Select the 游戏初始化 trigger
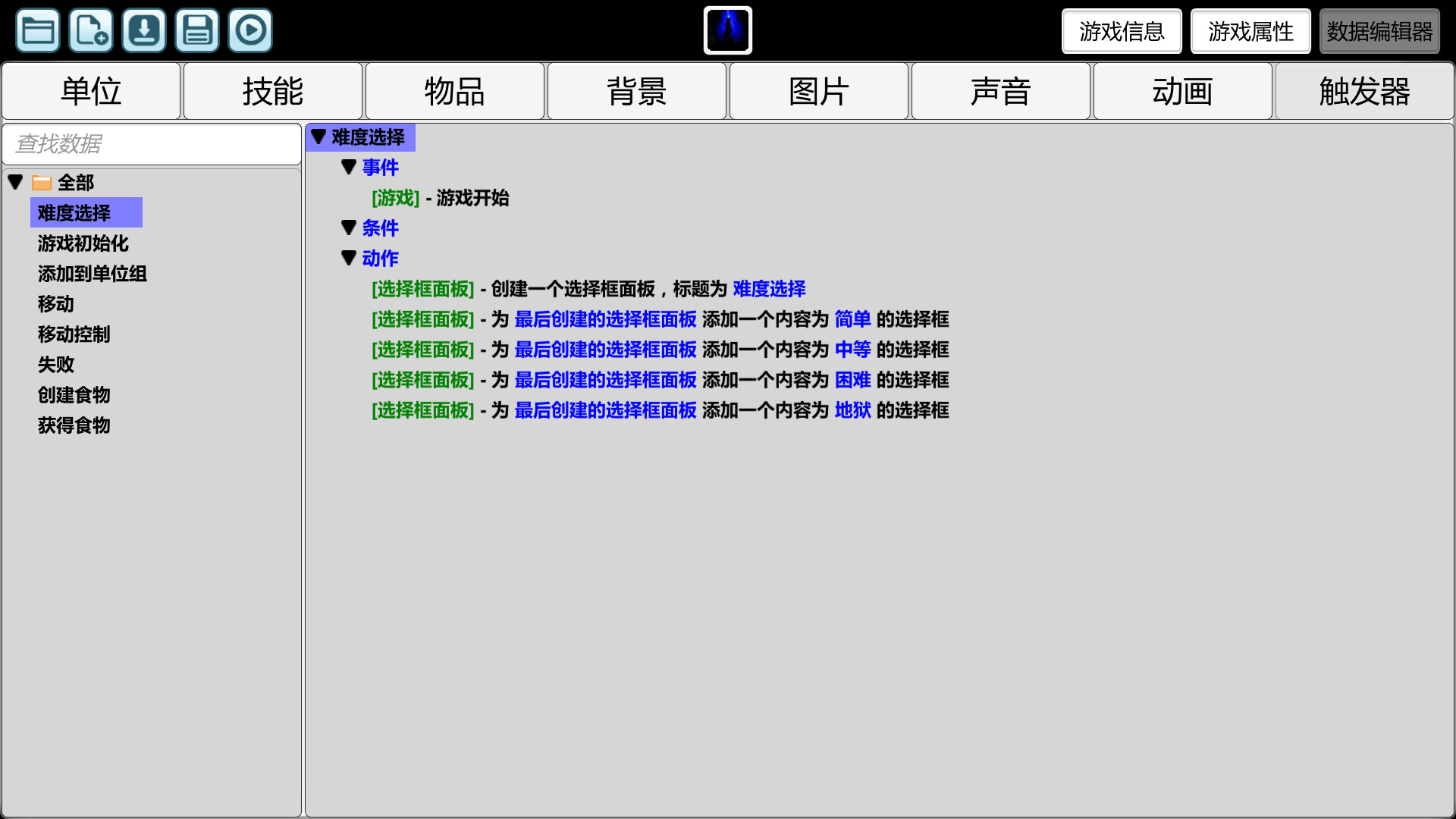Image resolution: width=1456 pixels, height=819 pixels. (83, 243)
